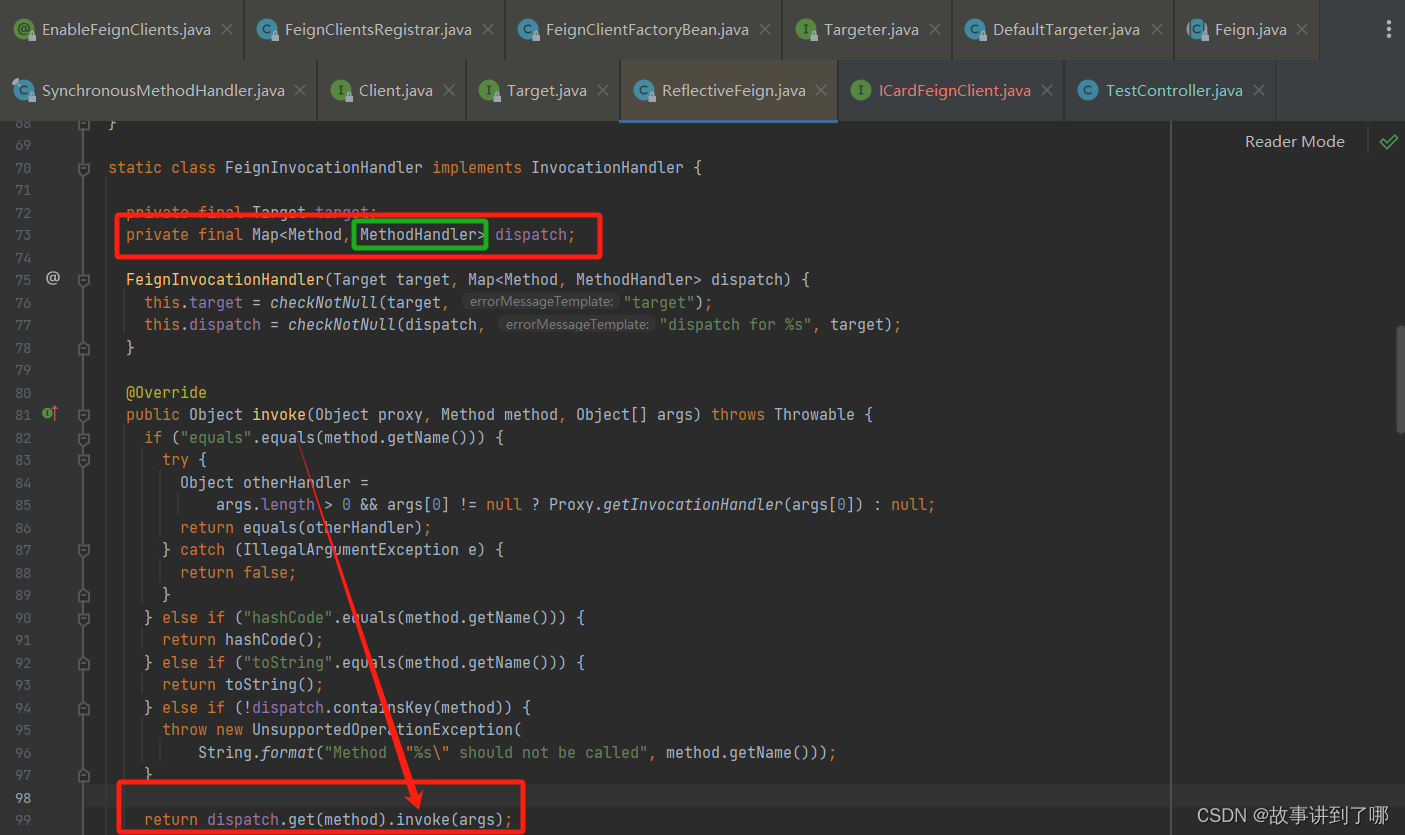1405x835 pixels.
Task: Click the green inspections checkmark icon
Action: point(1388,142)
